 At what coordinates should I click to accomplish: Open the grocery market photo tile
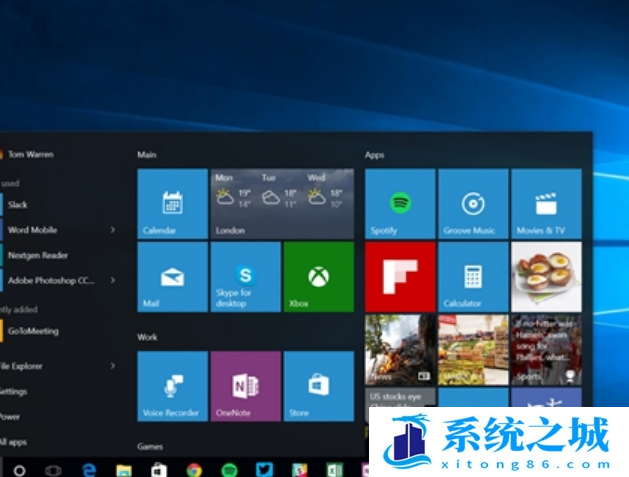pos(473,350)
